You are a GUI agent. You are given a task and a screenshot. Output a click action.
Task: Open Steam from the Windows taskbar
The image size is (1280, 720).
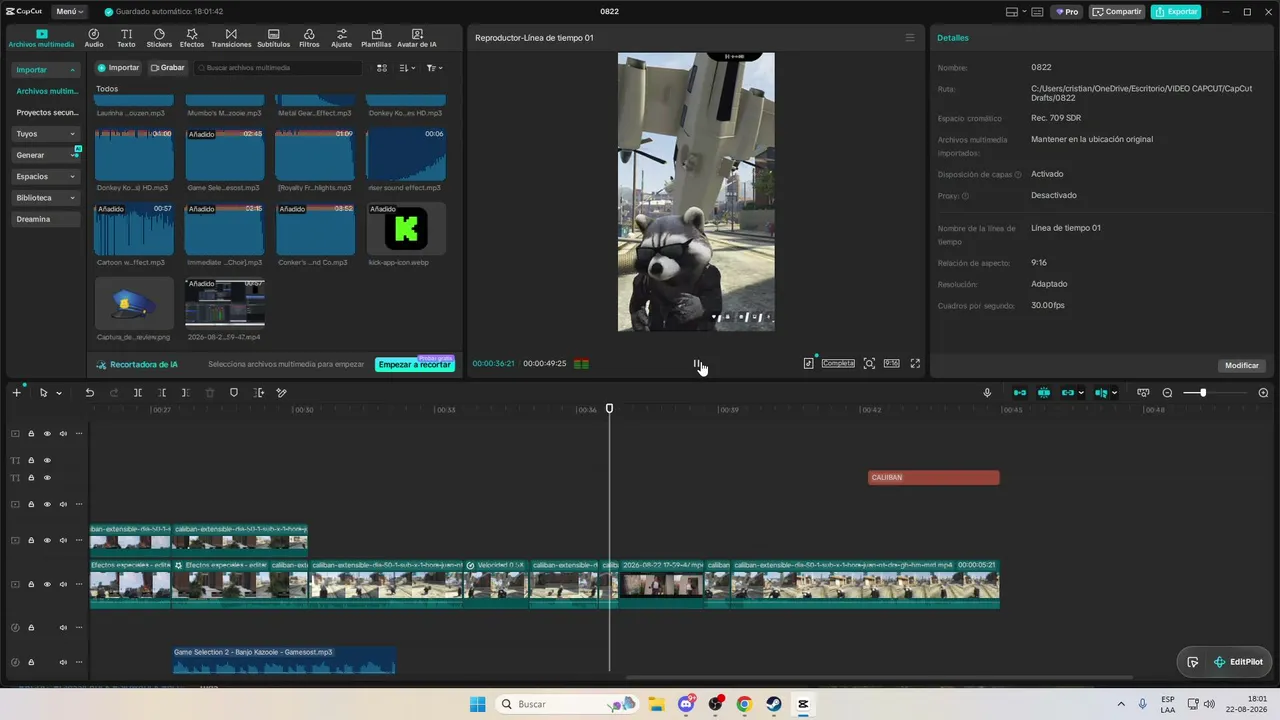(x=773, y=704)
